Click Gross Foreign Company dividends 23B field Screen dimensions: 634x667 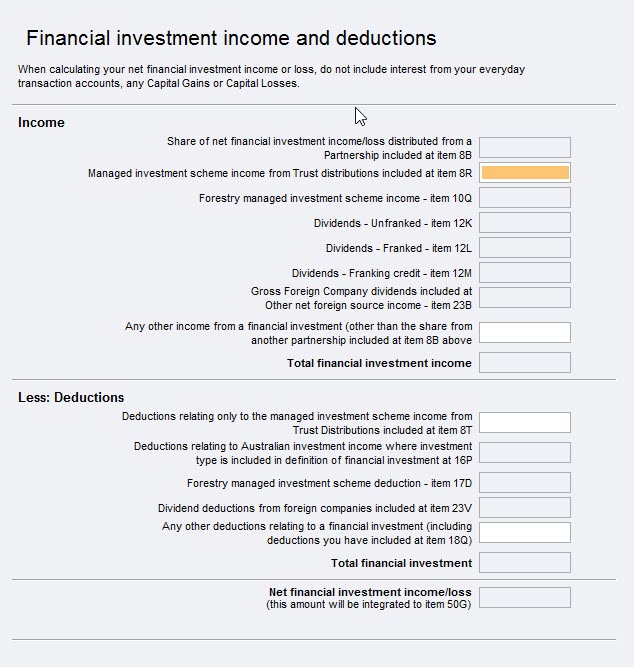click(524, 297)
